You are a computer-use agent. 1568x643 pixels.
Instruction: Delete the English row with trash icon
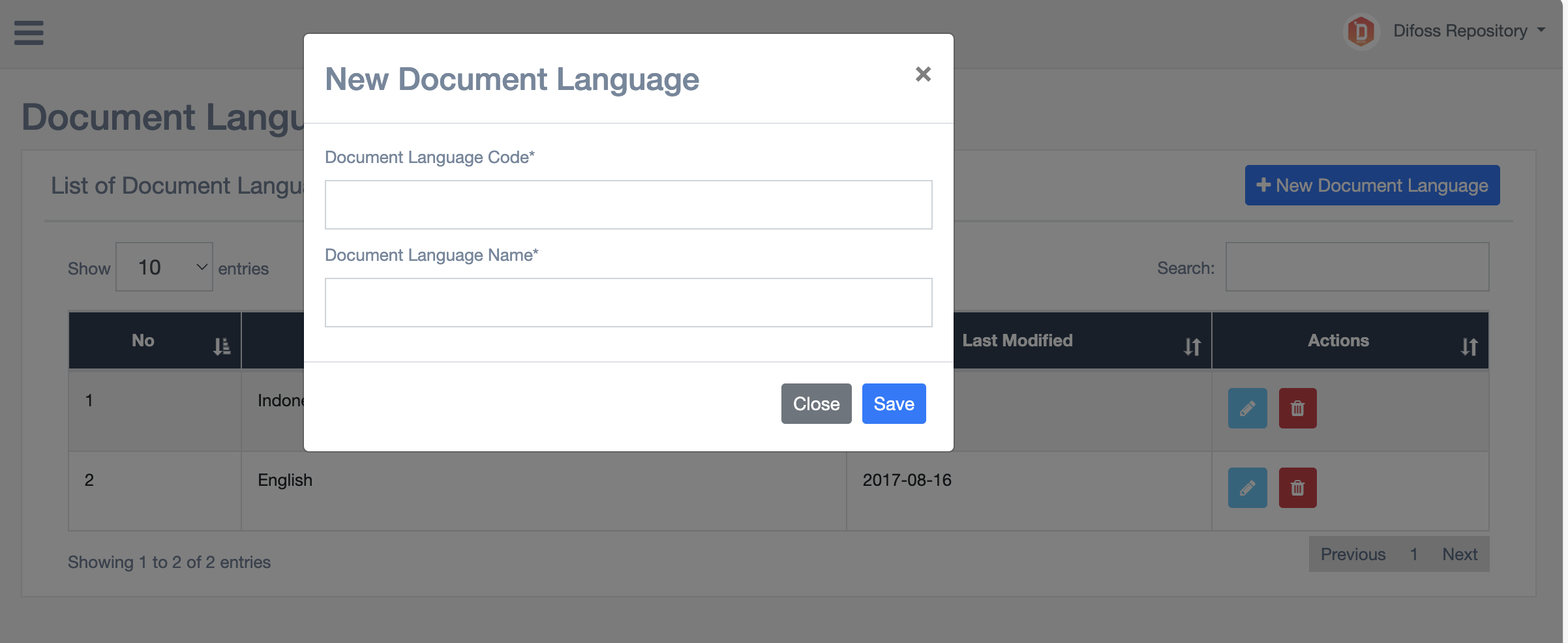click(x=1297, y=488)
